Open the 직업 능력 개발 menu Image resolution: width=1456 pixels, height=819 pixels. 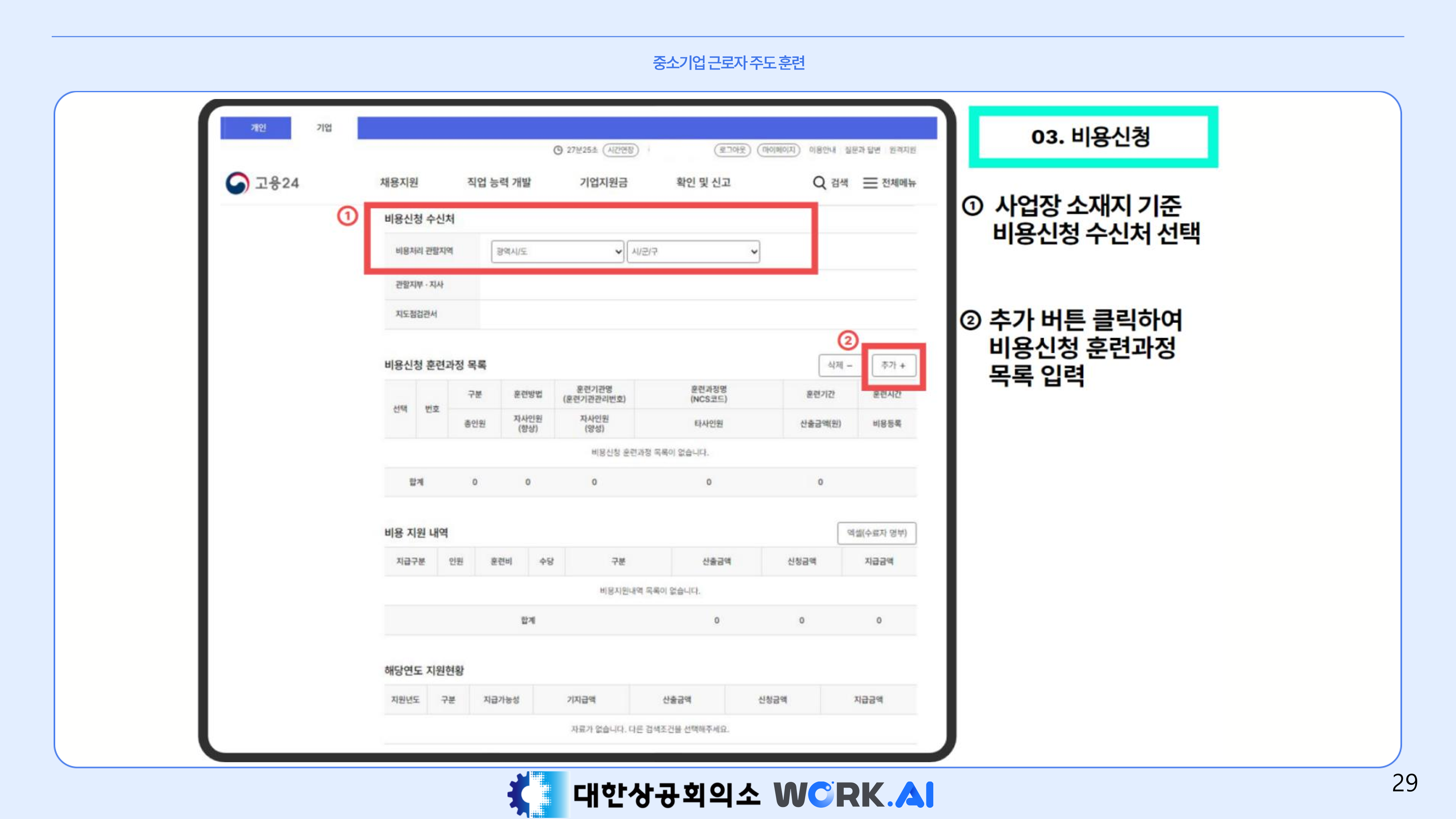coord(499,182)
